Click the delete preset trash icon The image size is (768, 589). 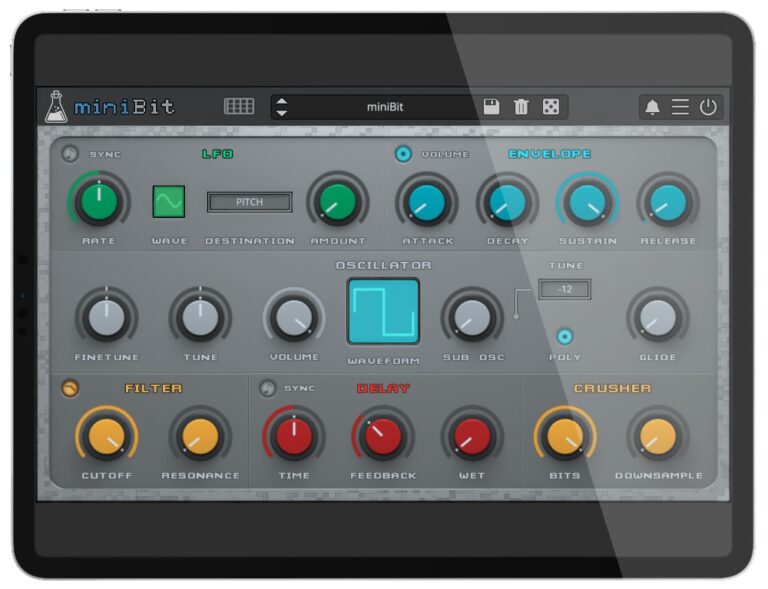click(521, 106)
